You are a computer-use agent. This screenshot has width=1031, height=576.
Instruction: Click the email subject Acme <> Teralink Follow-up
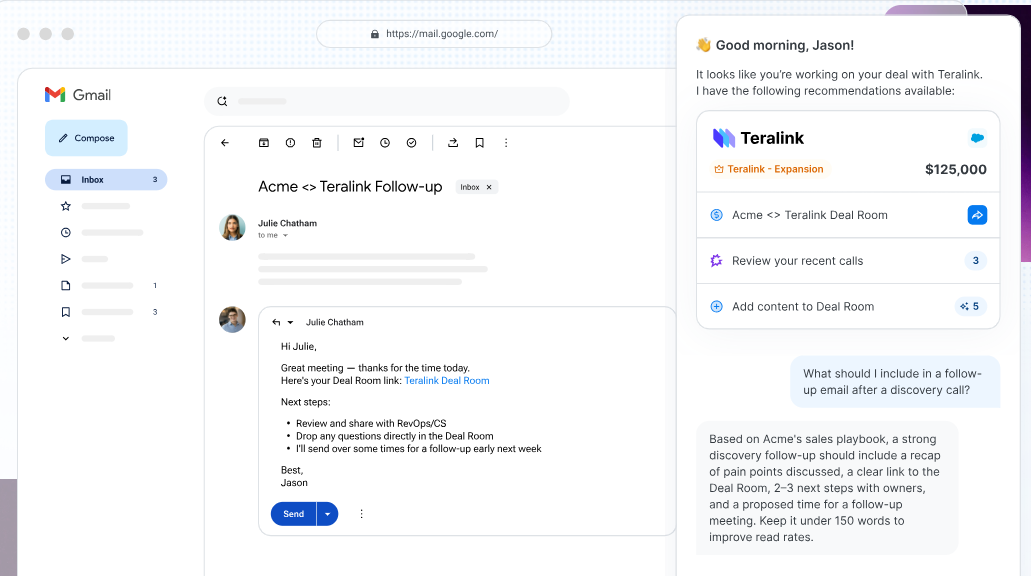[350, 187]
